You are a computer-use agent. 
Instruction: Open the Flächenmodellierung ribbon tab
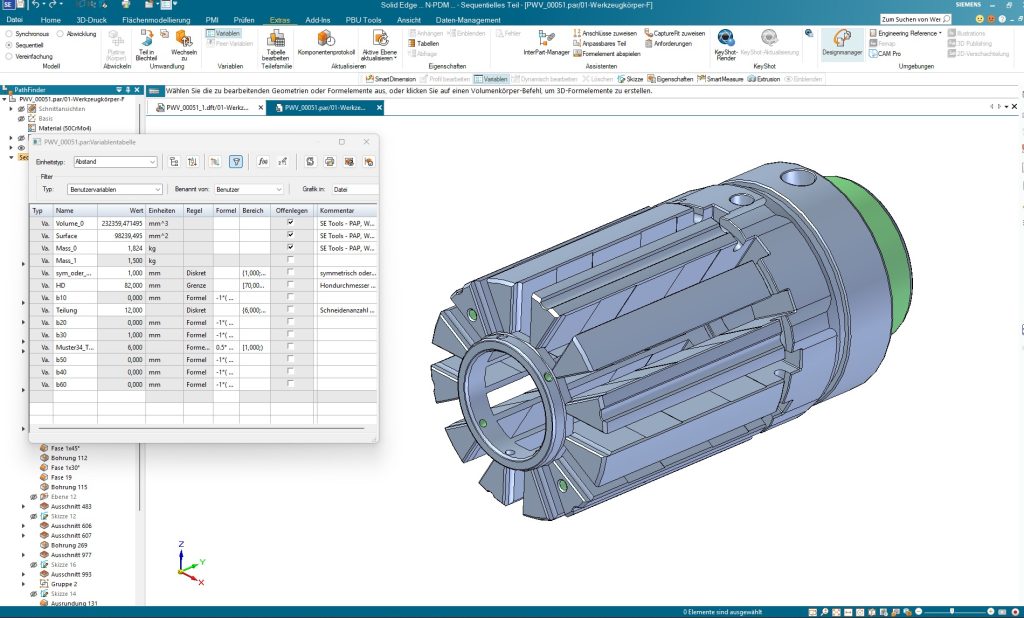click(x=156, y=20)
